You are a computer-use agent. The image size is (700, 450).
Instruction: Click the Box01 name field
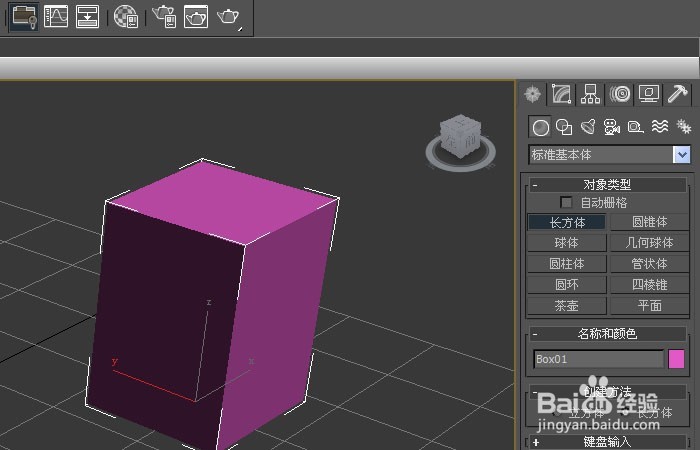[598, 359]
